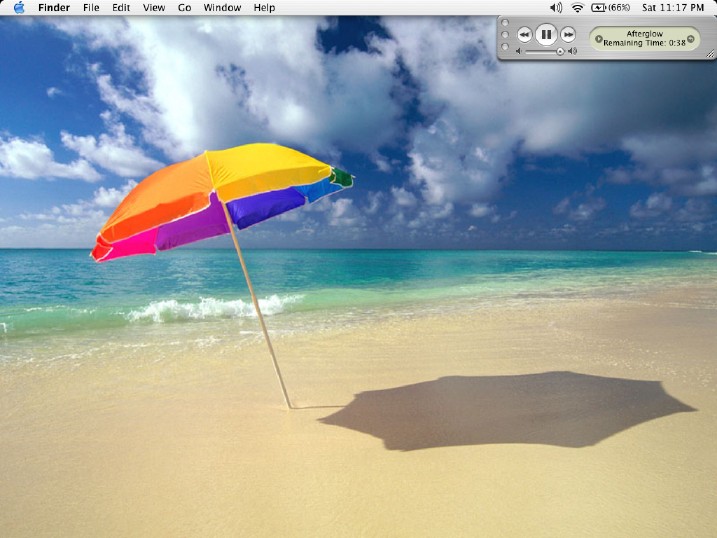Open the battery status (66%) menu

610,7
